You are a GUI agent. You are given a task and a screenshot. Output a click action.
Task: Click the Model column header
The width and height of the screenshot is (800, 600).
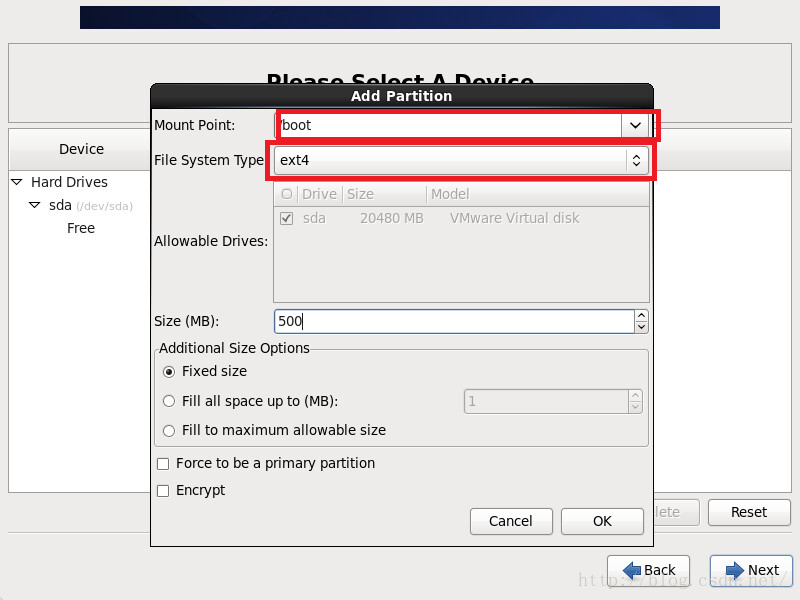(538, 194)
